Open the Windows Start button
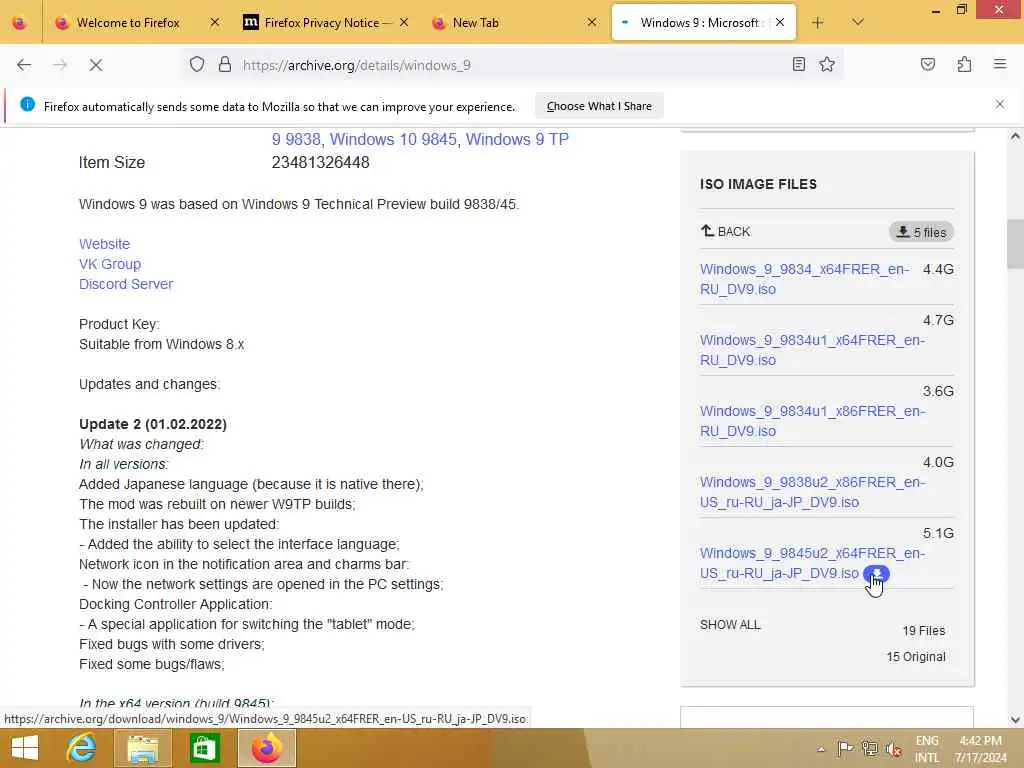Viewport: 1024px width, 768px height. [x=25, y=748]
